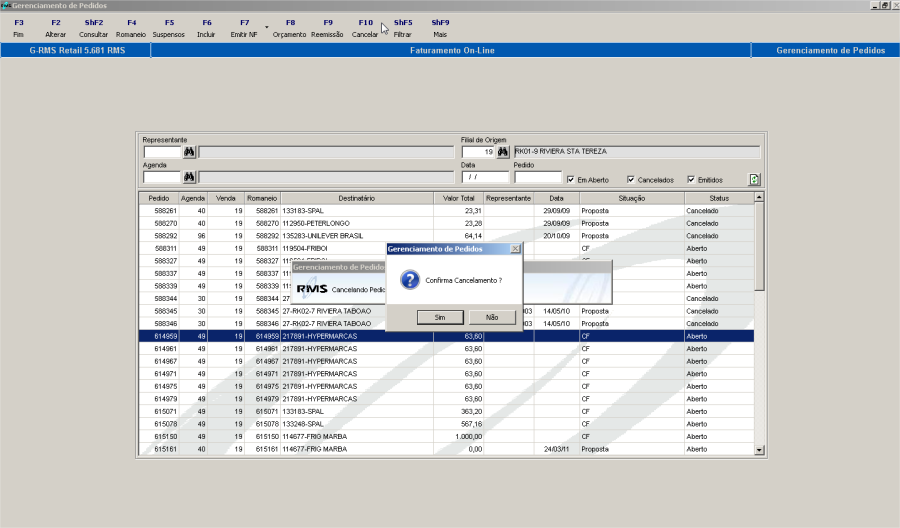Sort by the Romaneio column header
This screenshot has height=528, width=900.
coord(262,199)
